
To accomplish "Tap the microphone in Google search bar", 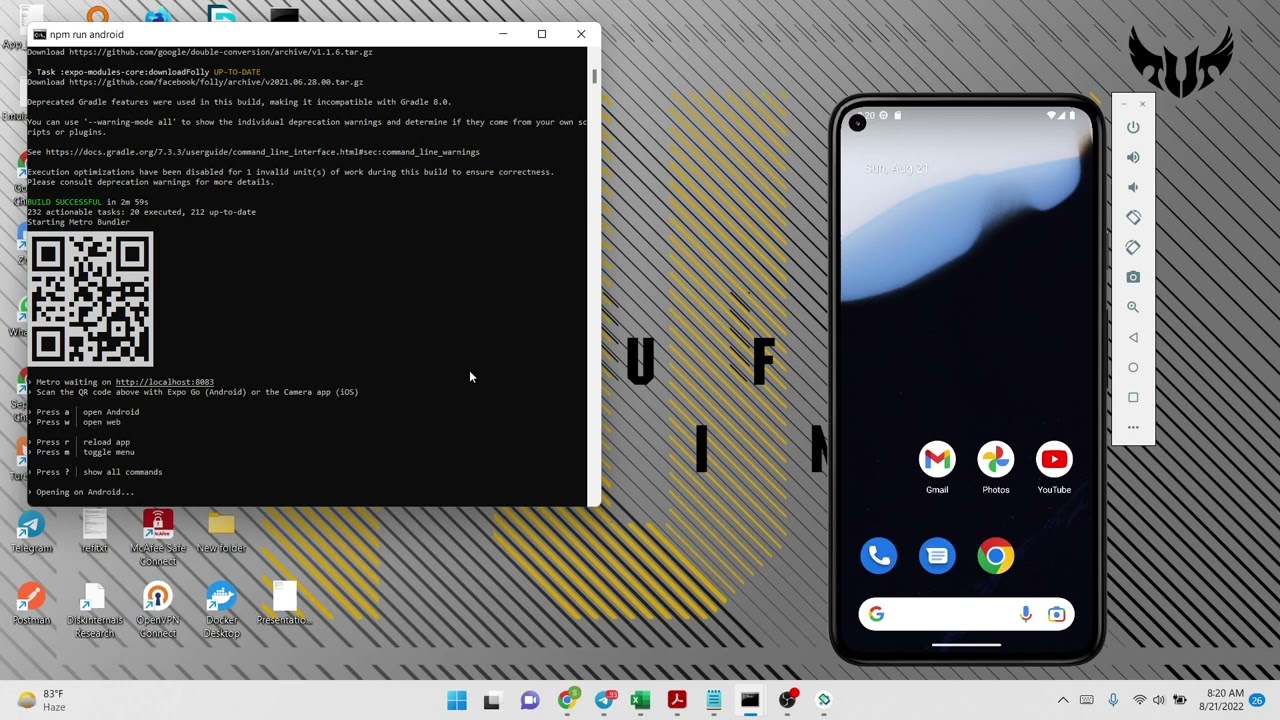I will tap(1026, 614).
